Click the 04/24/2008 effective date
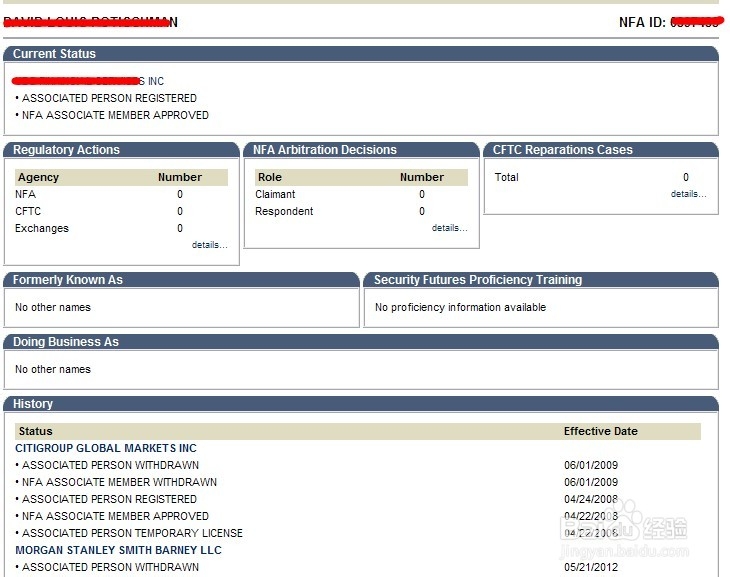The image size is (730, 577). tap(591, 499)
